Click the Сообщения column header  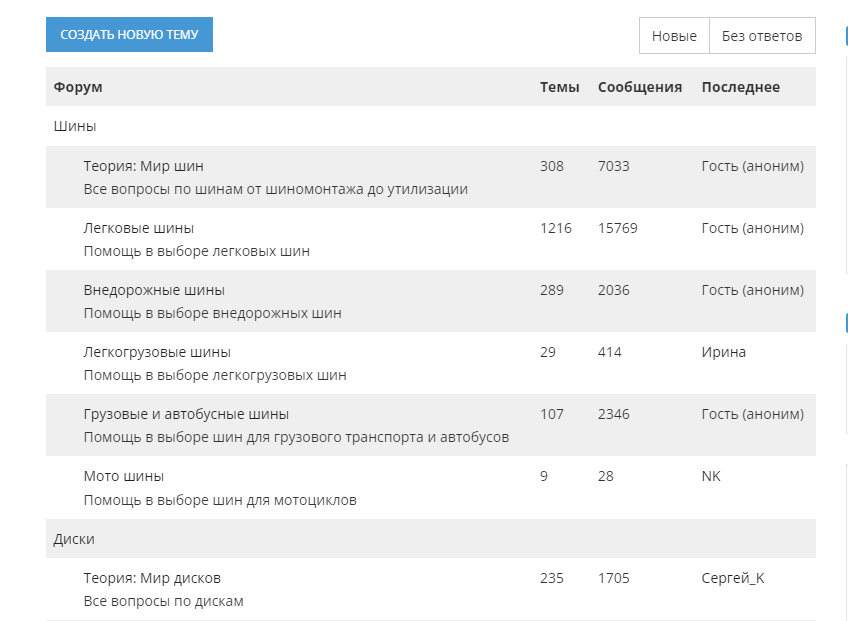pyautogui.click(x=640, y=87)
